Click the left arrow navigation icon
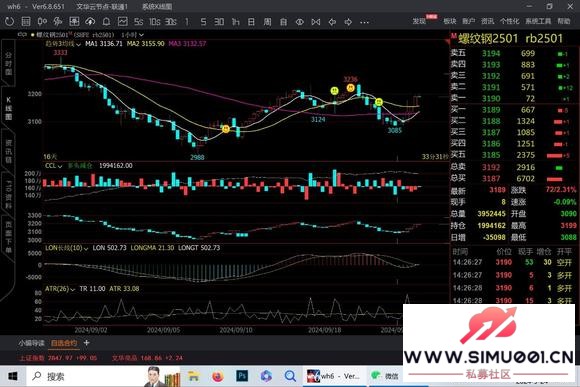The width and height of the screenshot is (580, 387). (332, 22)
